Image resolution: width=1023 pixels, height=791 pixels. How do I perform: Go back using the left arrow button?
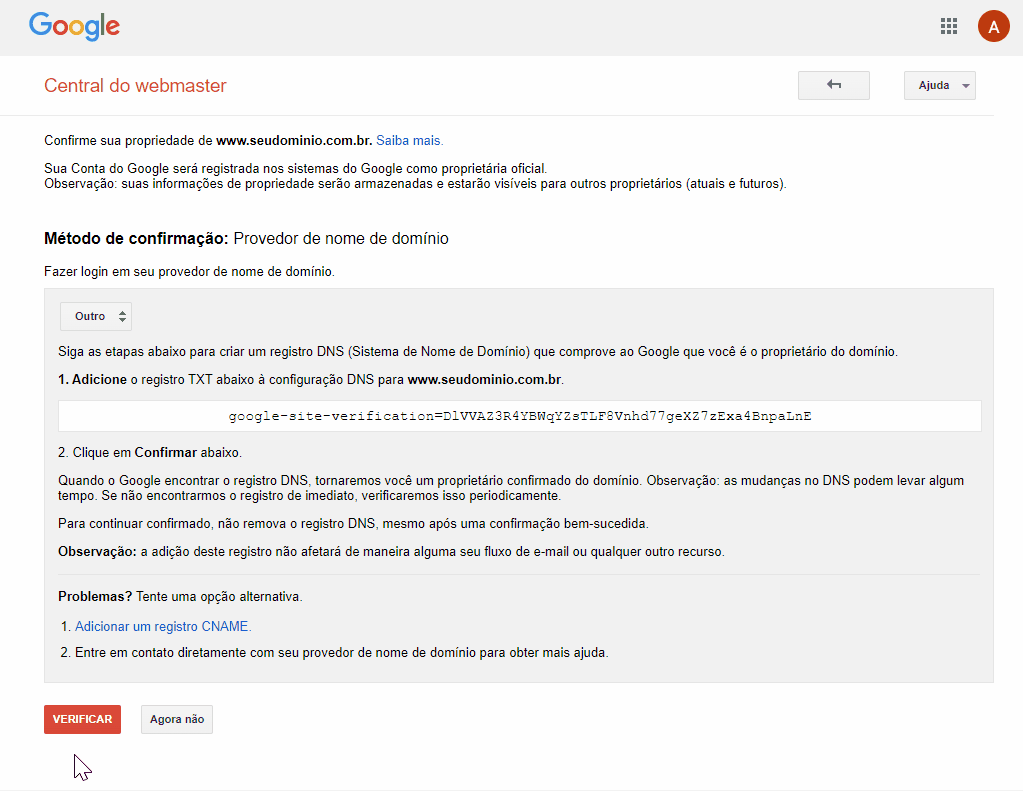(834, 85)
